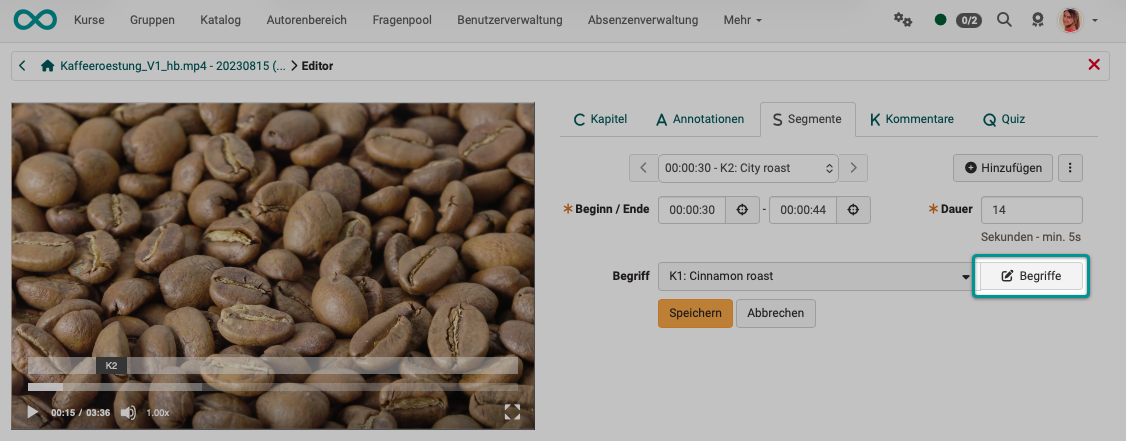Screen dimensions: 1126x441
Task: Switch to the Kommentare tab
Action: (x=911, y=119)
